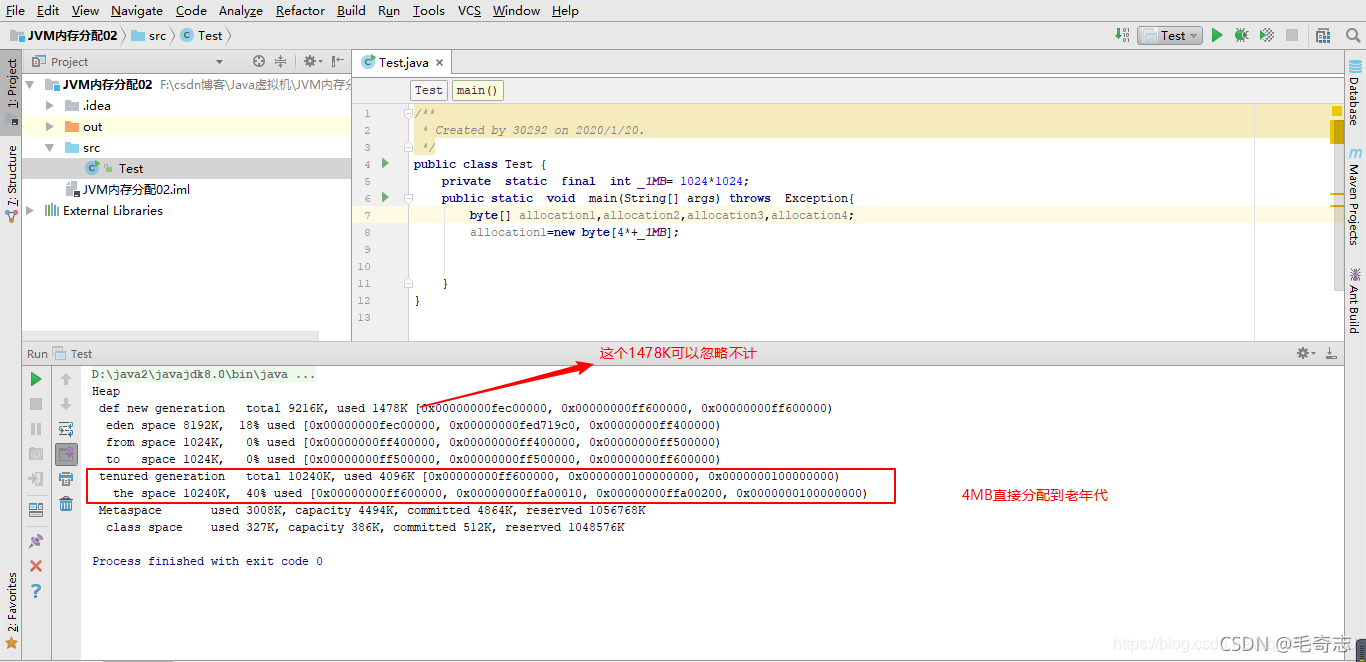
Task: Click the Make Project build icon
Action: (x=1122, y=35)
